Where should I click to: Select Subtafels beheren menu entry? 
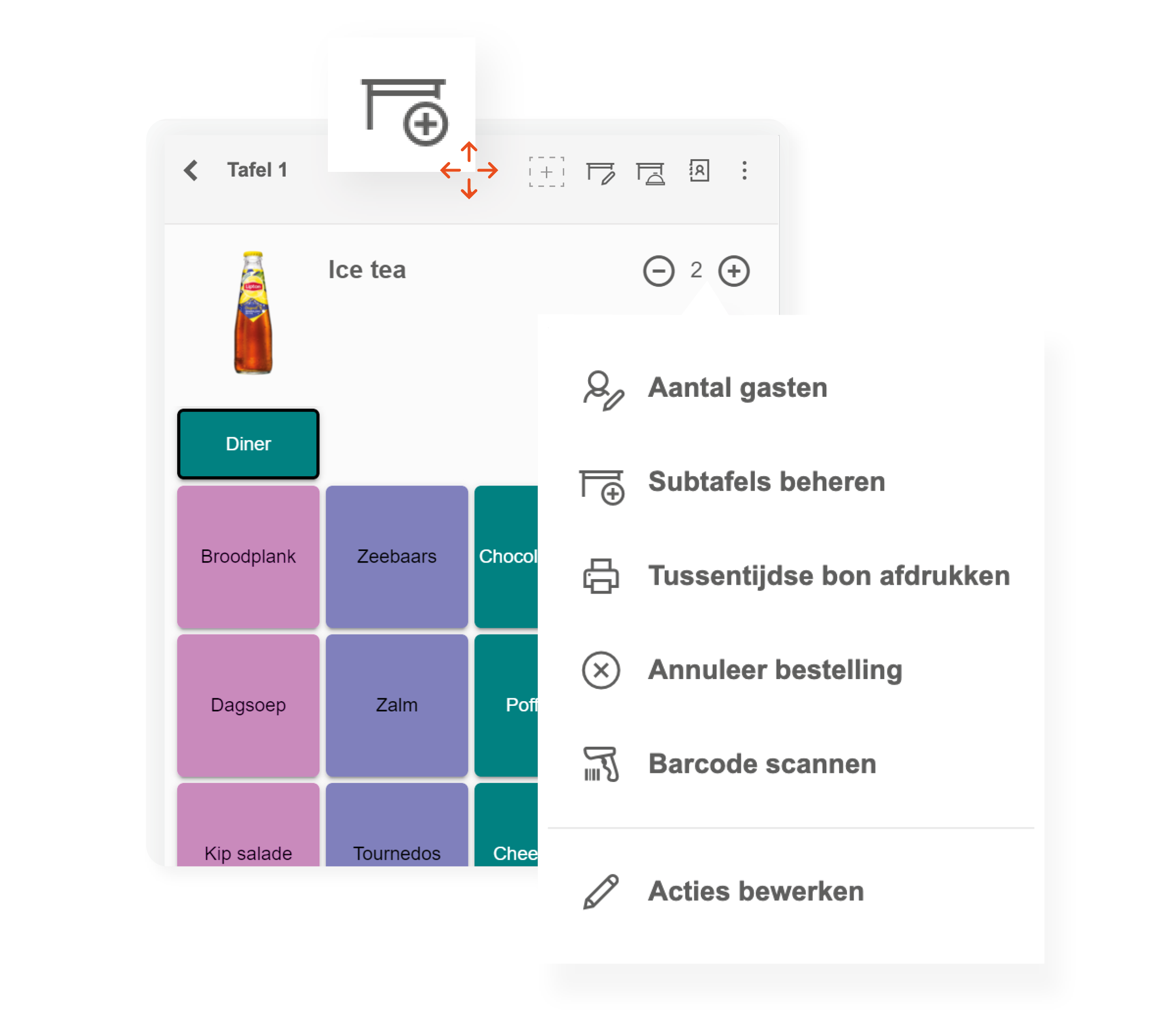766,481
